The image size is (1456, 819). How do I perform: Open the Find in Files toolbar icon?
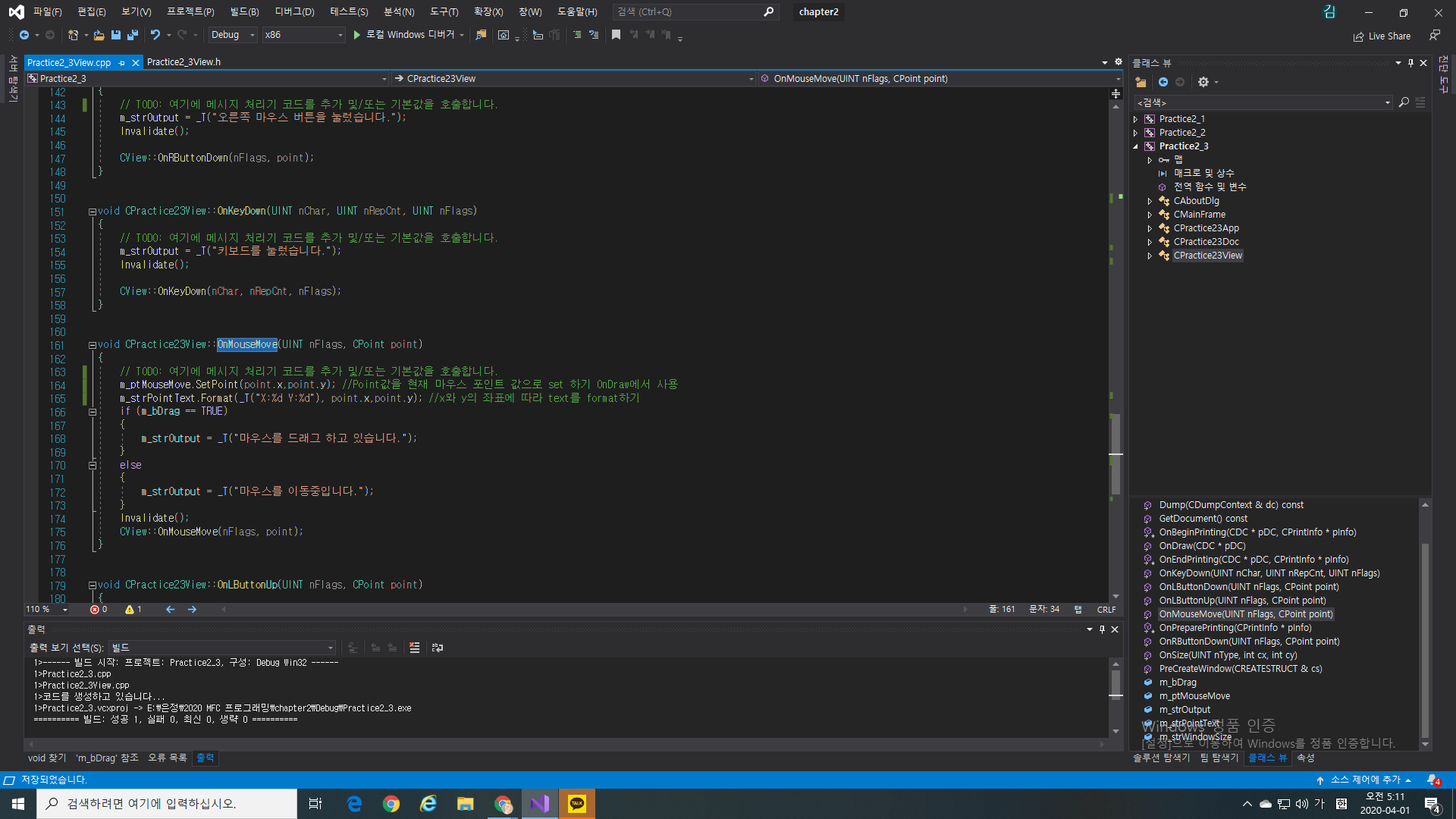pyautogui.click(x=481, y=35)
